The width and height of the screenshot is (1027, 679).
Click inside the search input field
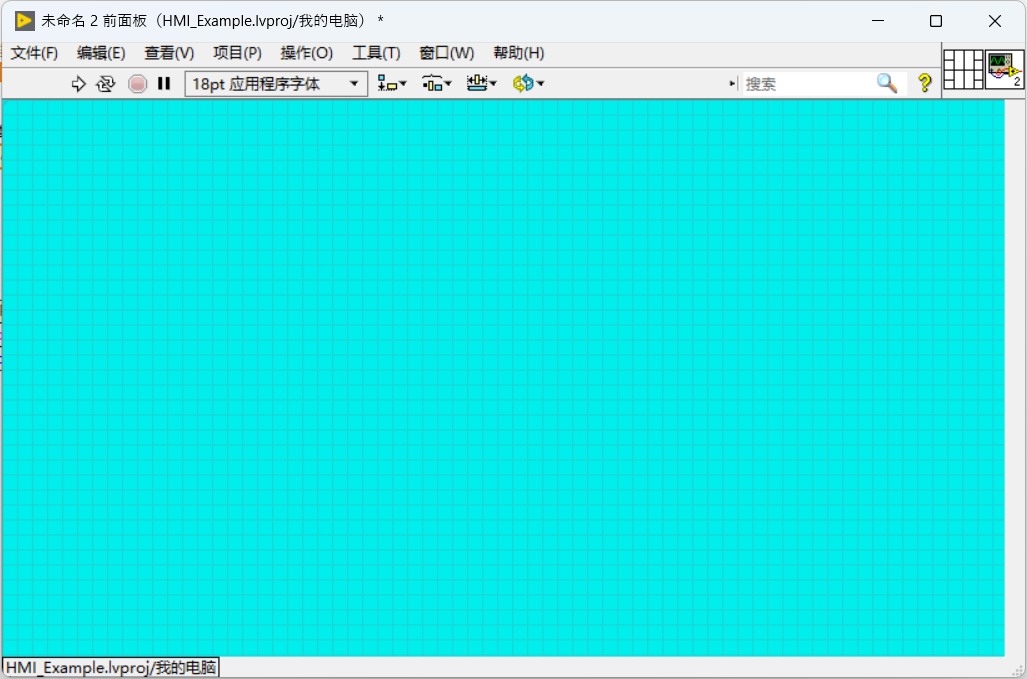[x=807, y=84]
